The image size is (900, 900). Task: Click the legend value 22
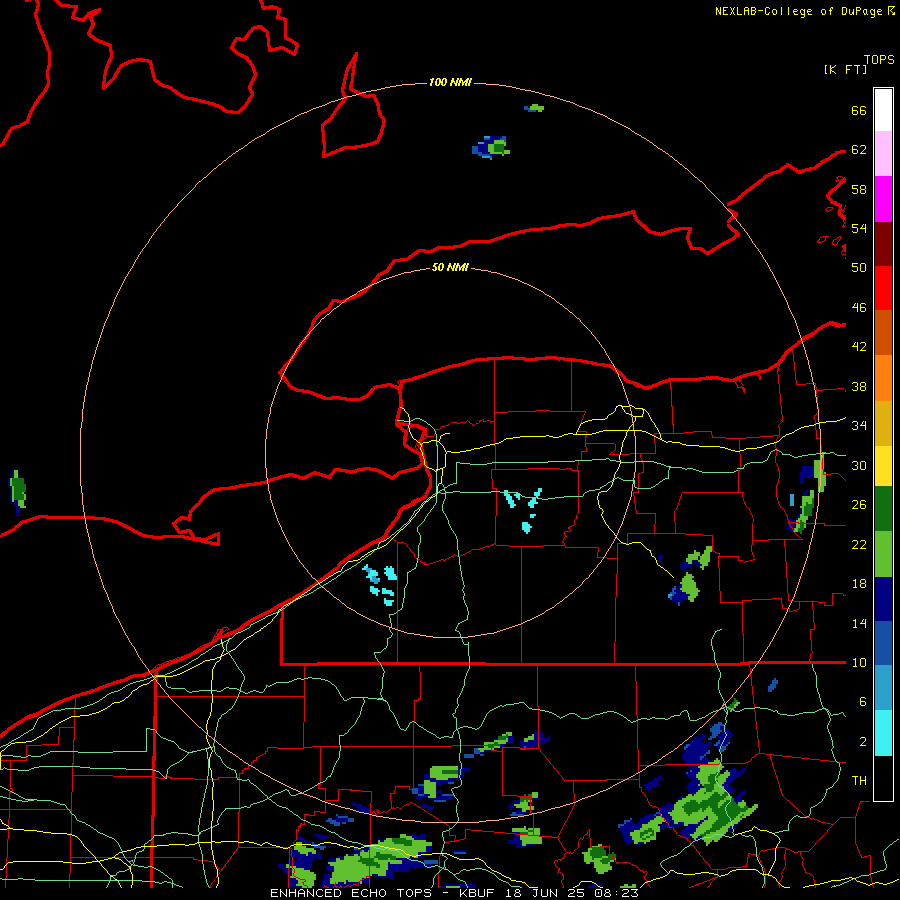point(859,544)
